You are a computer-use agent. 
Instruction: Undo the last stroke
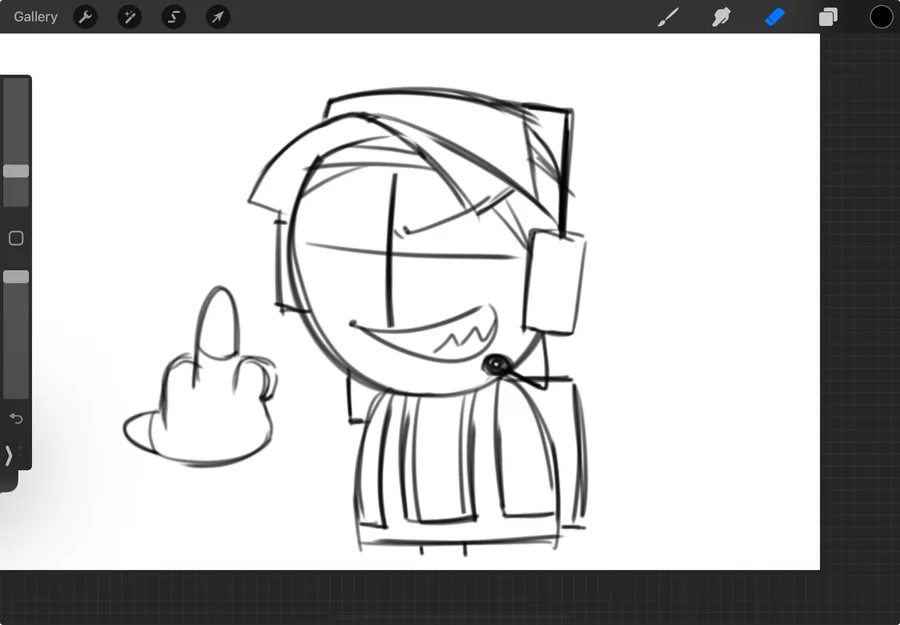pyautogui.click(x=16, y=418)
